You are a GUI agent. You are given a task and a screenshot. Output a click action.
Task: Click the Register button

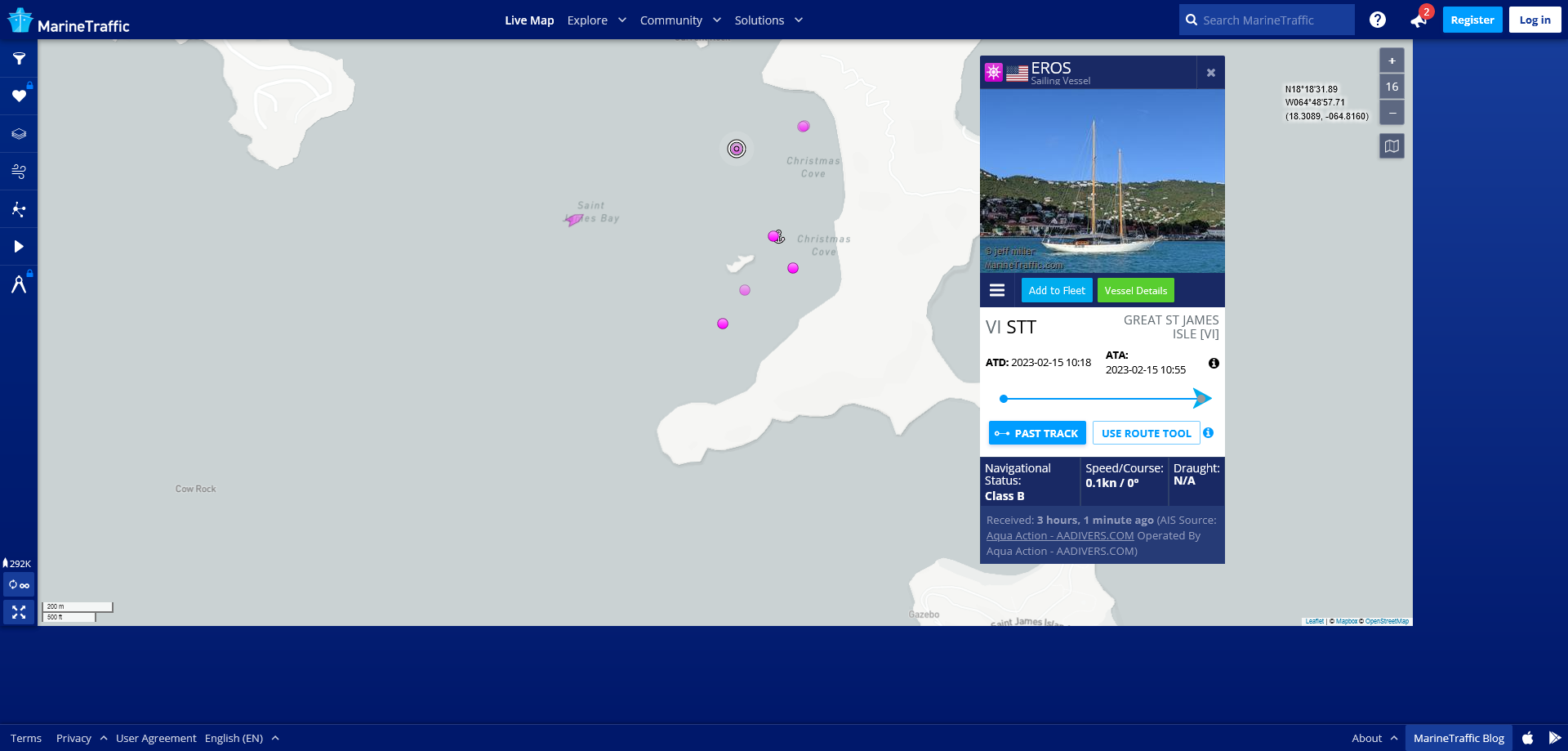[x=1472, y=20]
